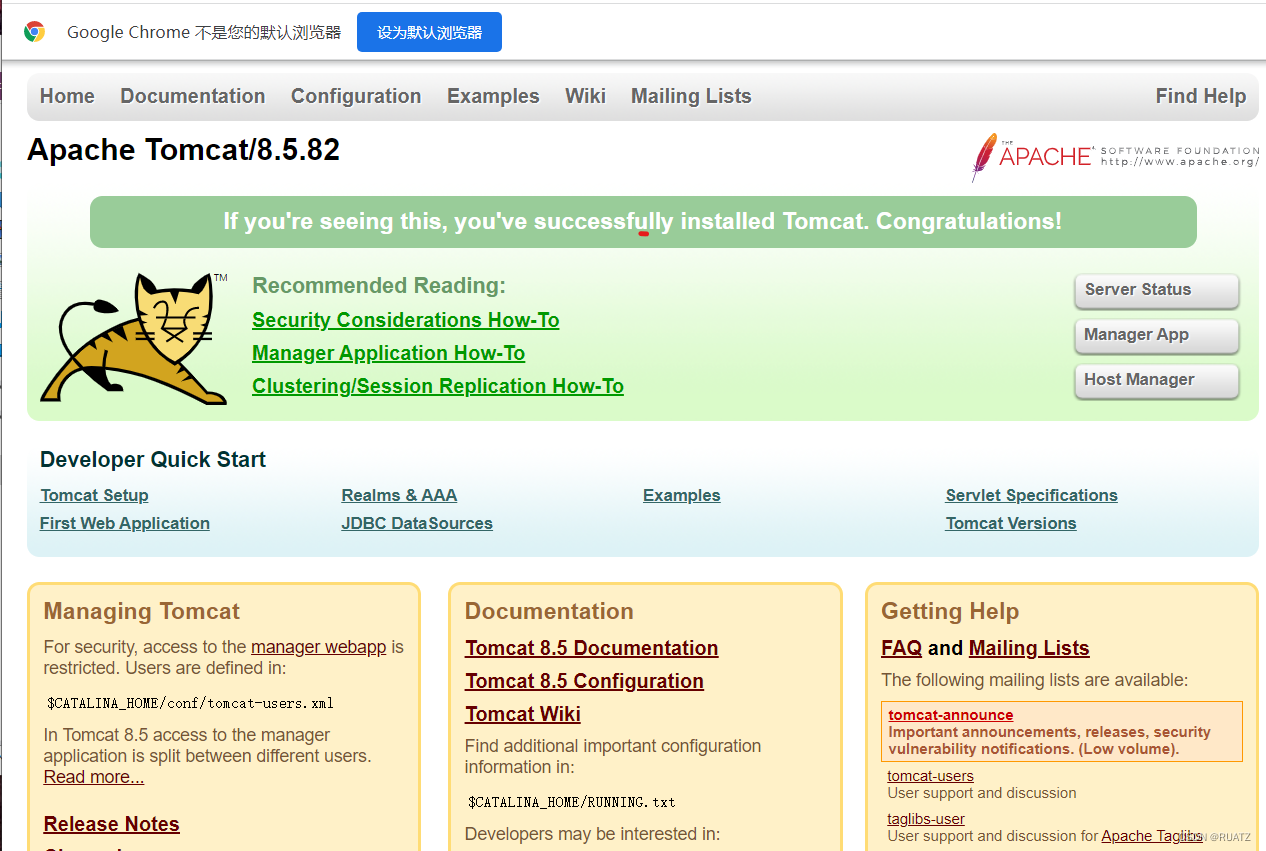Click the Managing Tomcat heading
The width and height of the screenshot is (1266, 851).
pos(142,612)
